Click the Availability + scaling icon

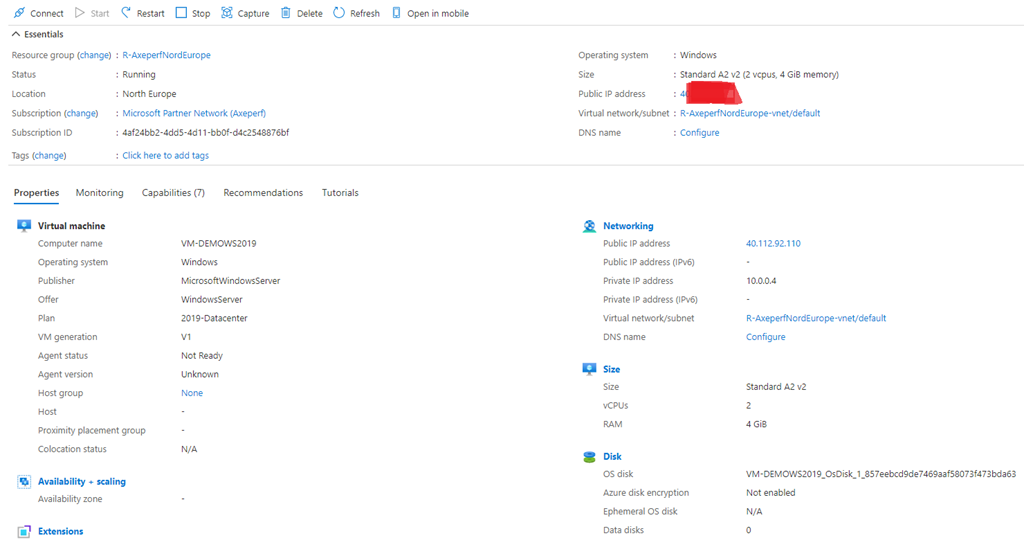click(24, 481)
